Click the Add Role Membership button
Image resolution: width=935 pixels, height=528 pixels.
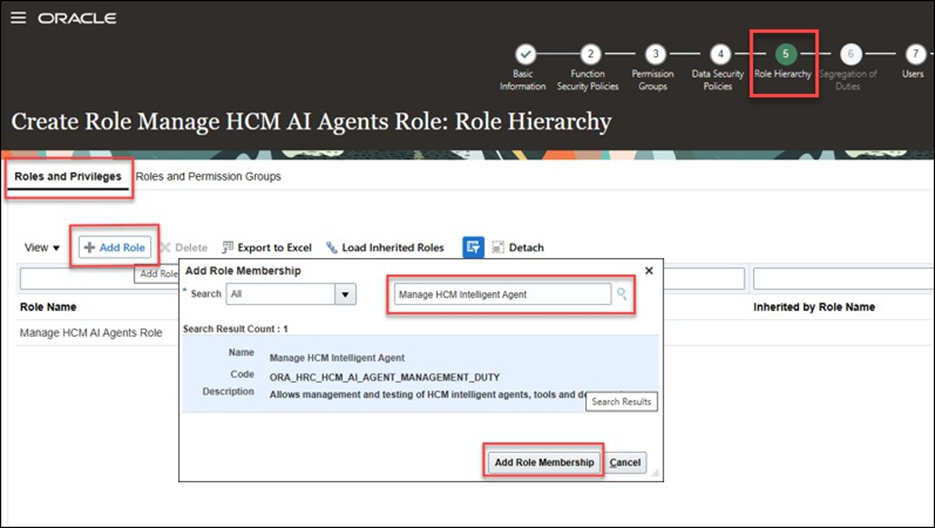(x=544, y=462)
